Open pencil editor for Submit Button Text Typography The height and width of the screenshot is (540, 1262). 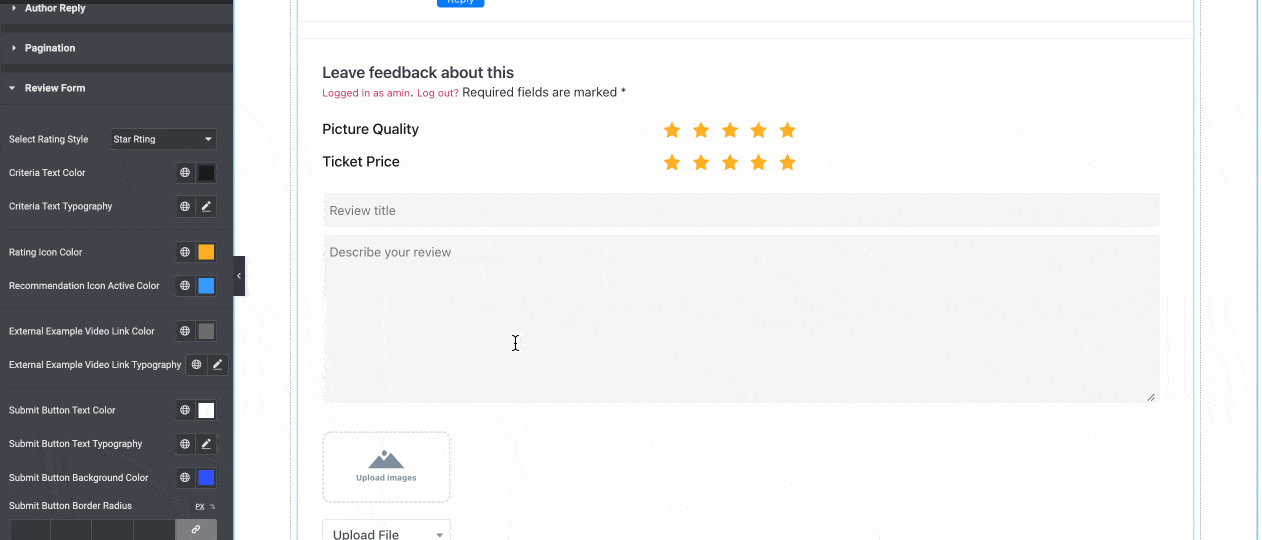(206, 444)
